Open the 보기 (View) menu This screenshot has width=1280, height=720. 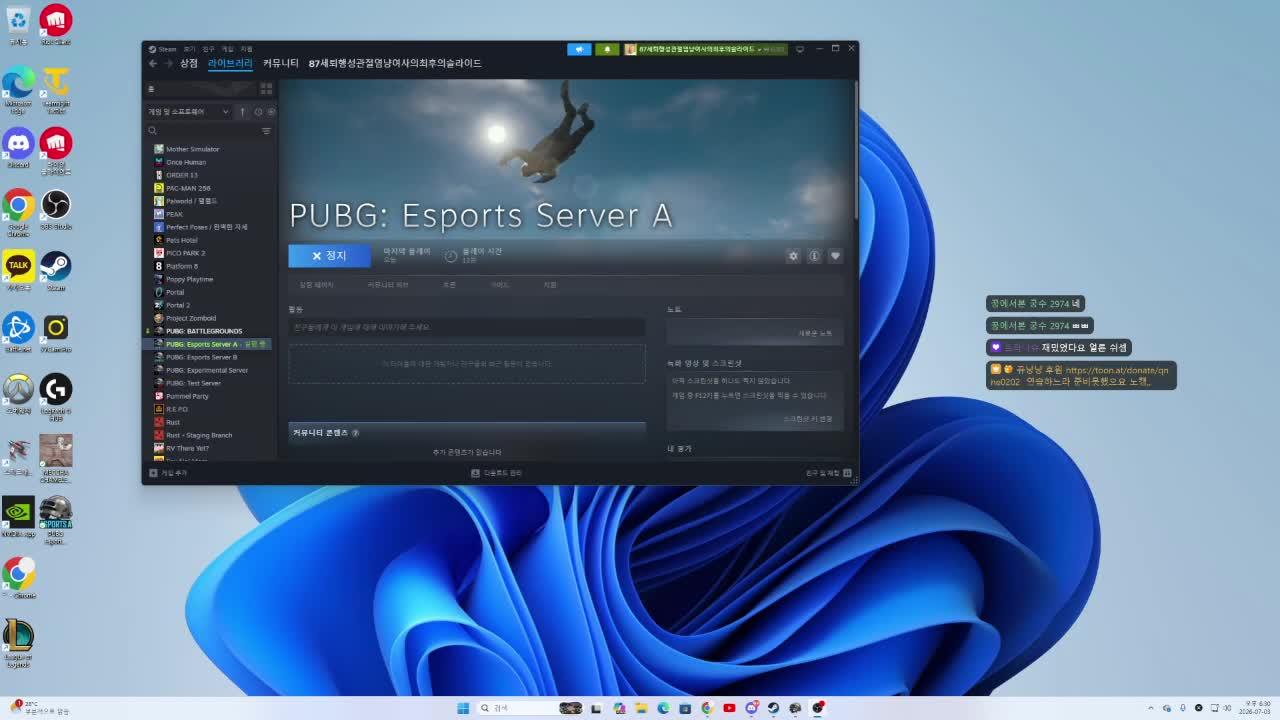[x=189, y=49]
